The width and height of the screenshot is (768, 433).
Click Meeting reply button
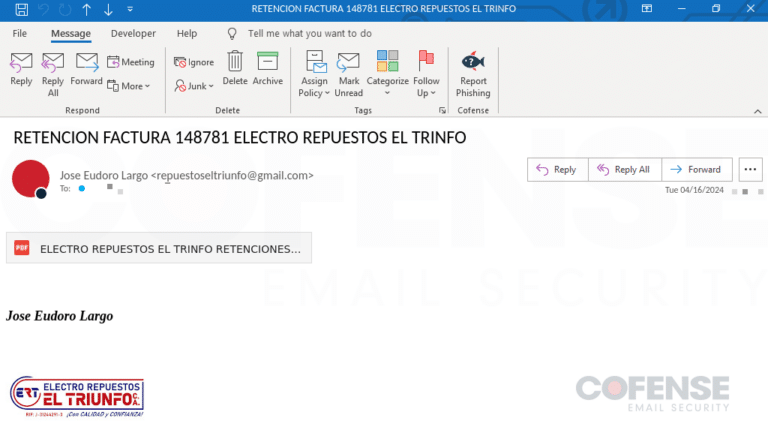[x=131, y=62]
